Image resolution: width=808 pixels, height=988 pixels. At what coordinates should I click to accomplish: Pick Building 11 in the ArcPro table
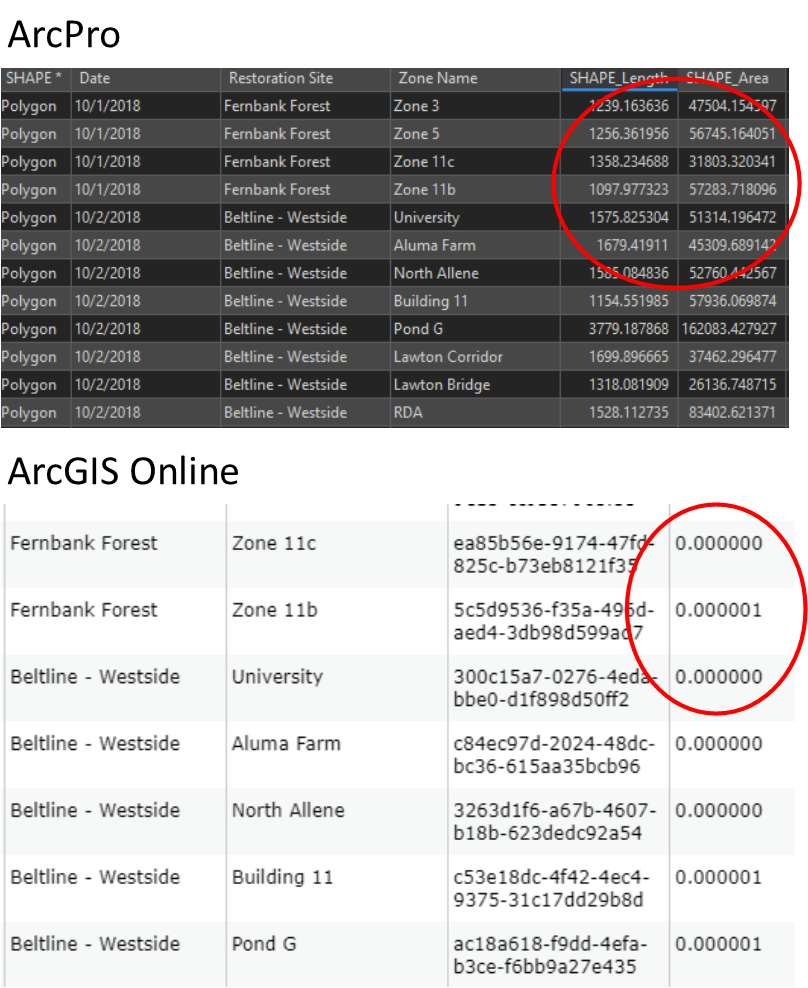[430, 301]
